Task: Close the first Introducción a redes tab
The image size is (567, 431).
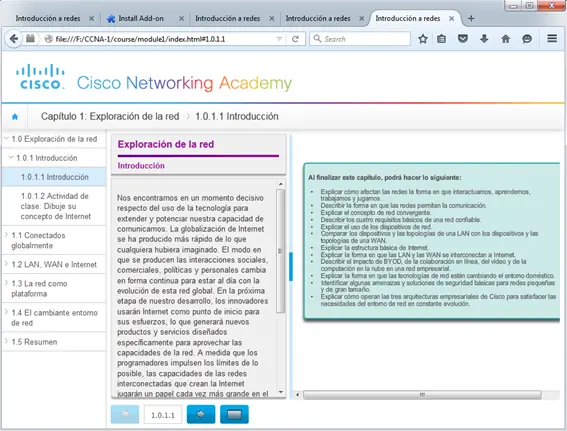Action: coord(91,18)
